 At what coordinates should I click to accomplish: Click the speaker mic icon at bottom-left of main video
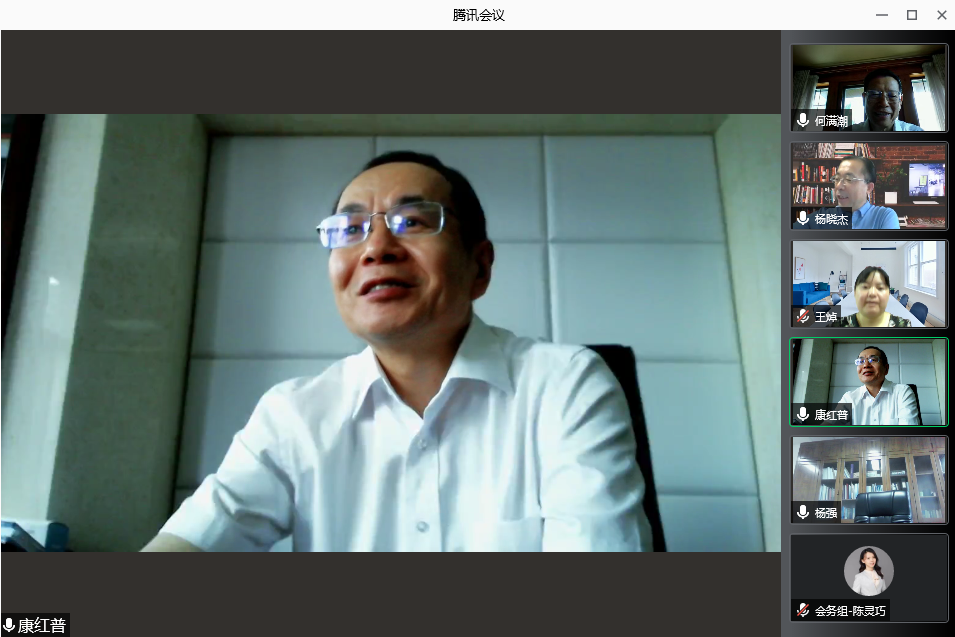pyautogui.click(x=9, y=626)
